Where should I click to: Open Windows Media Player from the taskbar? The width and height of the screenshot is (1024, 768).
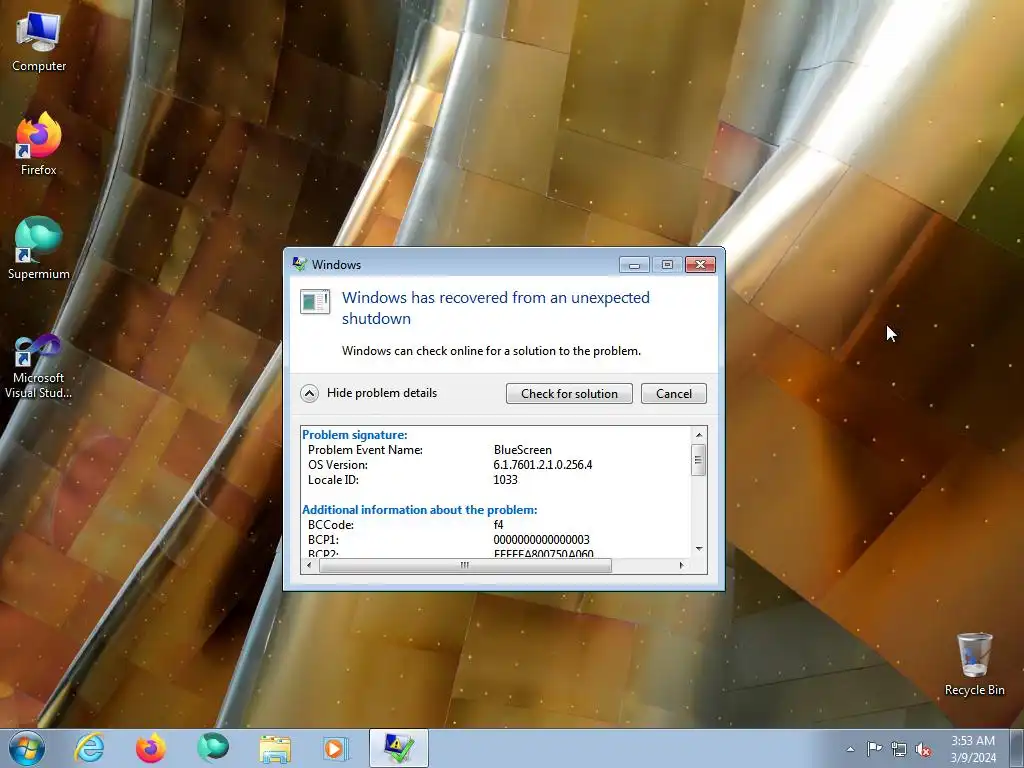click(x=336, y=748)
